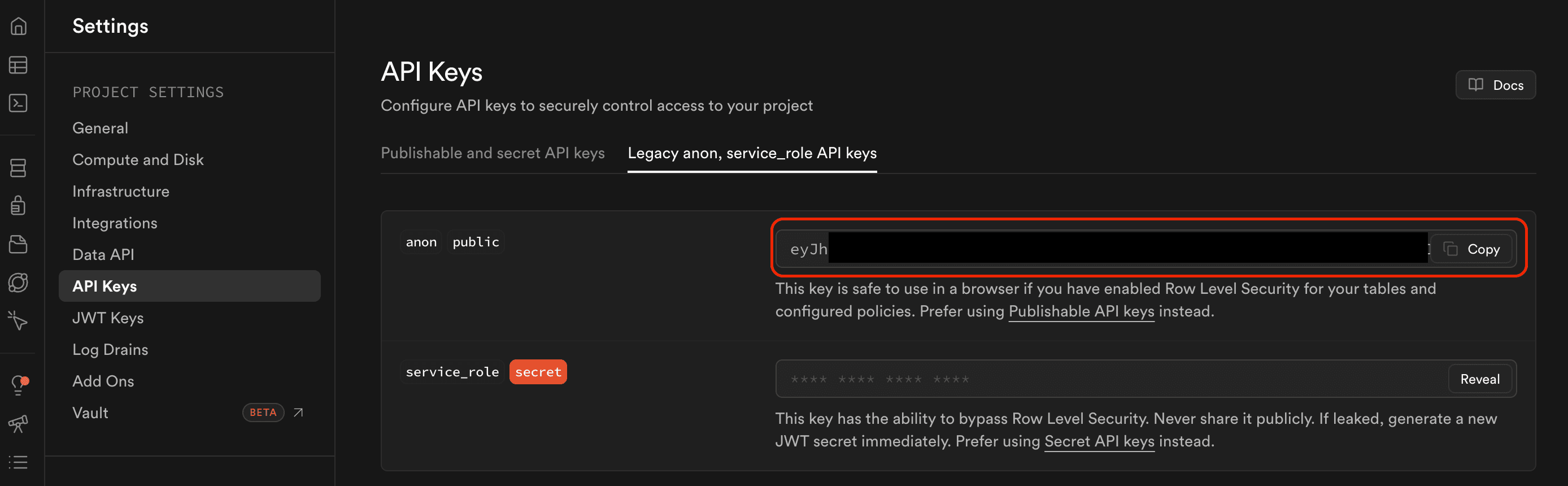Open the Table Editor icon
1568x486 pixels.
tap(18, 64)
